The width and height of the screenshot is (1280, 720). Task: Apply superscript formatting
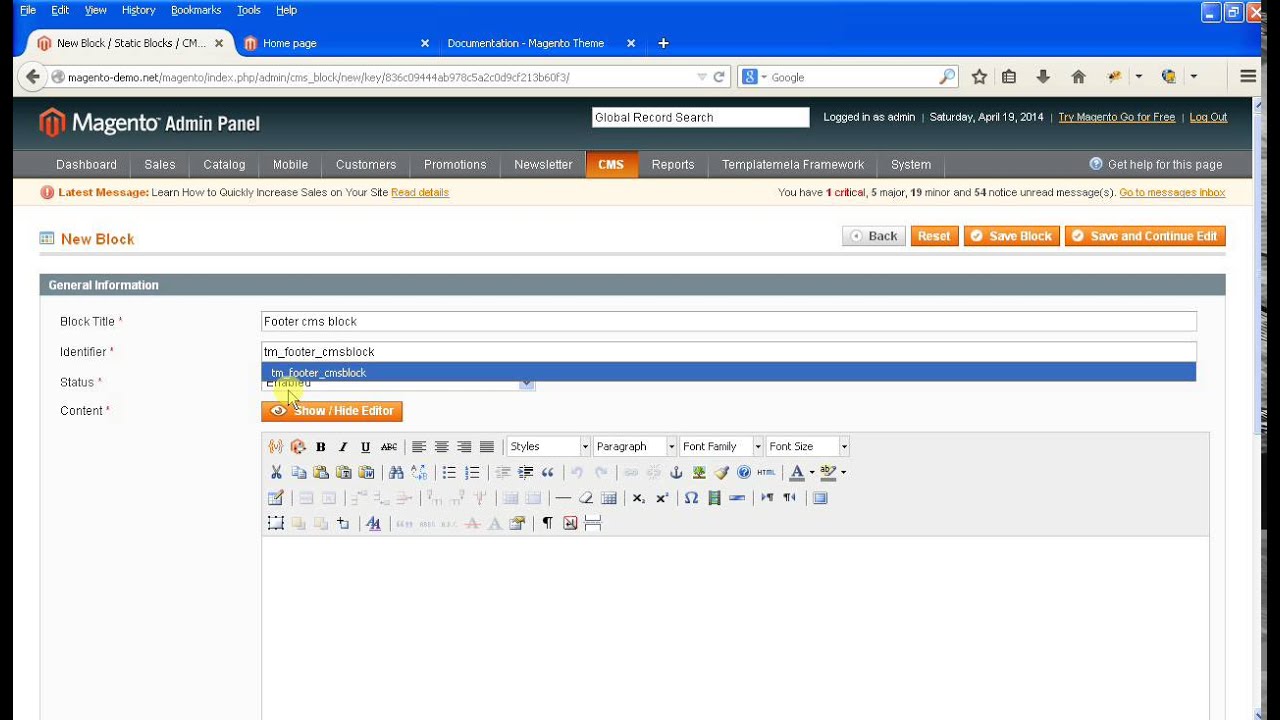coord(662,498)
